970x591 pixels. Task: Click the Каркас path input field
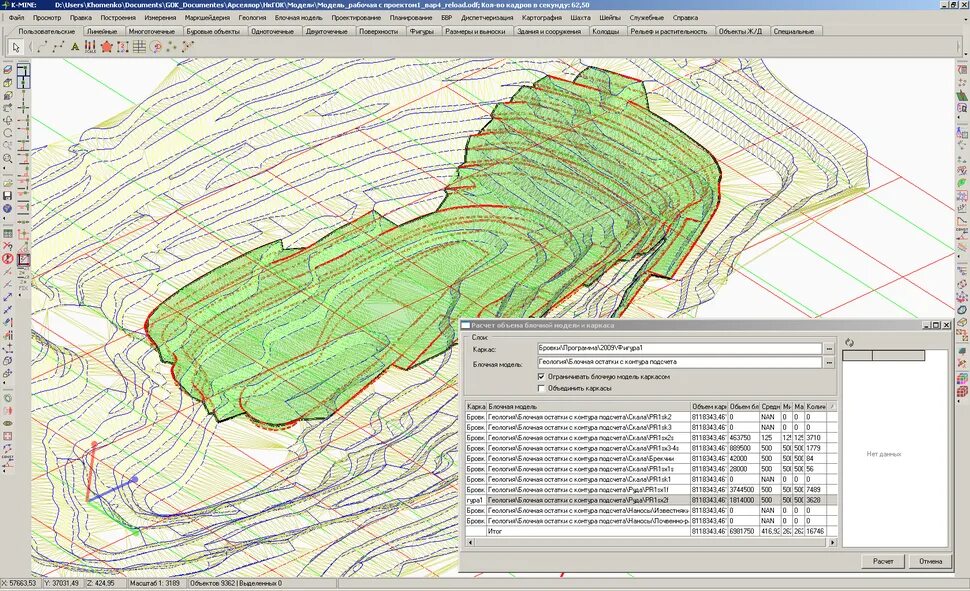point(679,349)
